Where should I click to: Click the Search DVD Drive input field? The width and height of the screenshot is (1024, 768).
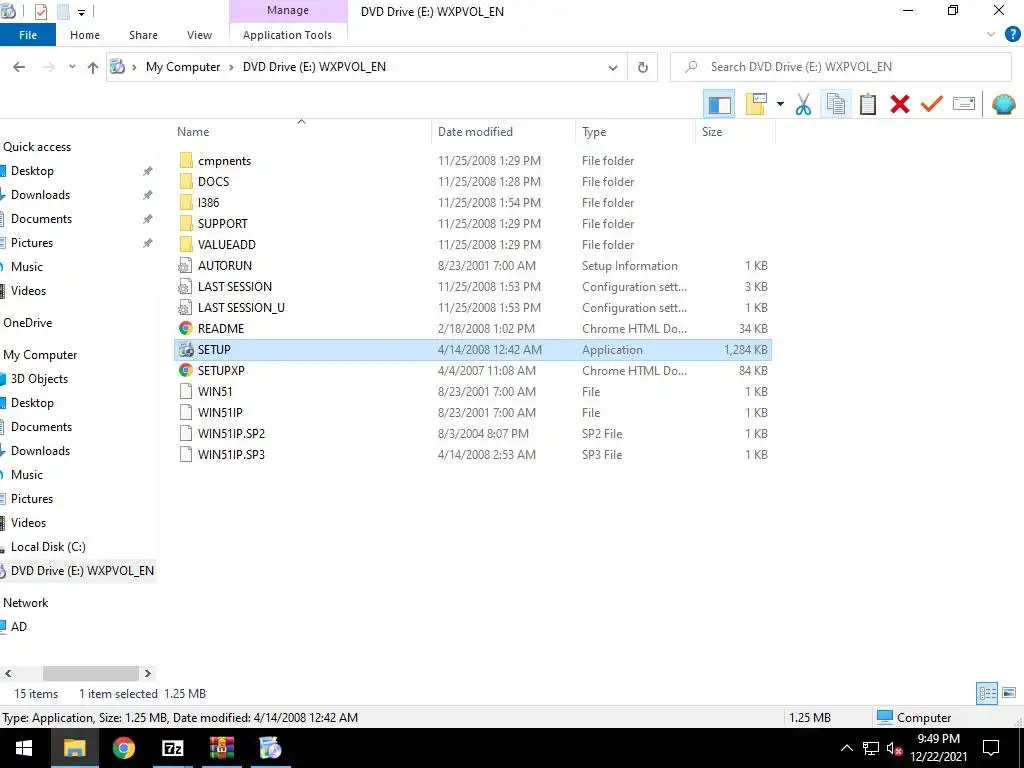pyautogui.click(x=841, y=67)
